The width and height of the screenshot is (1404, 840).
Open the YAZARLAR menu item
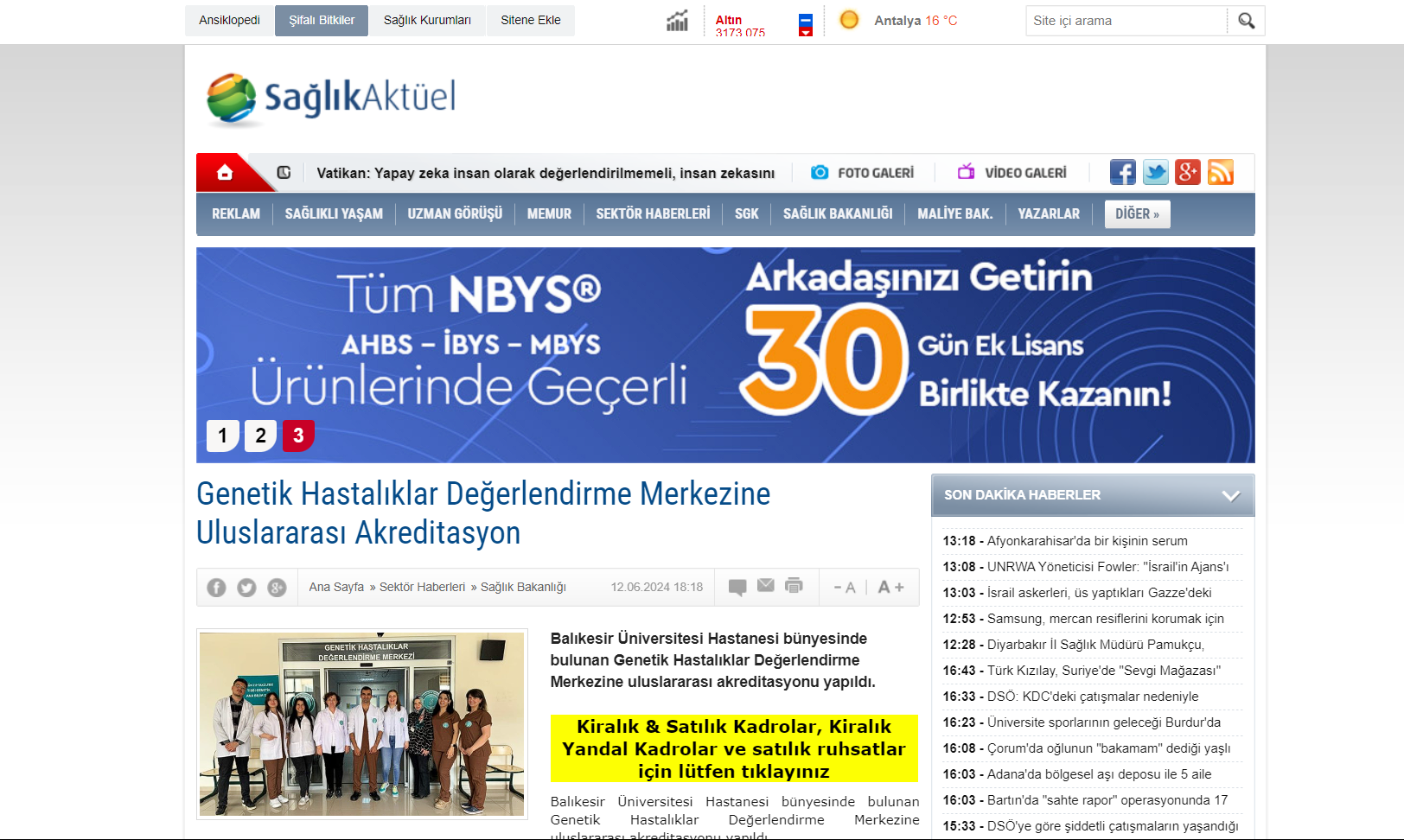1049,214
